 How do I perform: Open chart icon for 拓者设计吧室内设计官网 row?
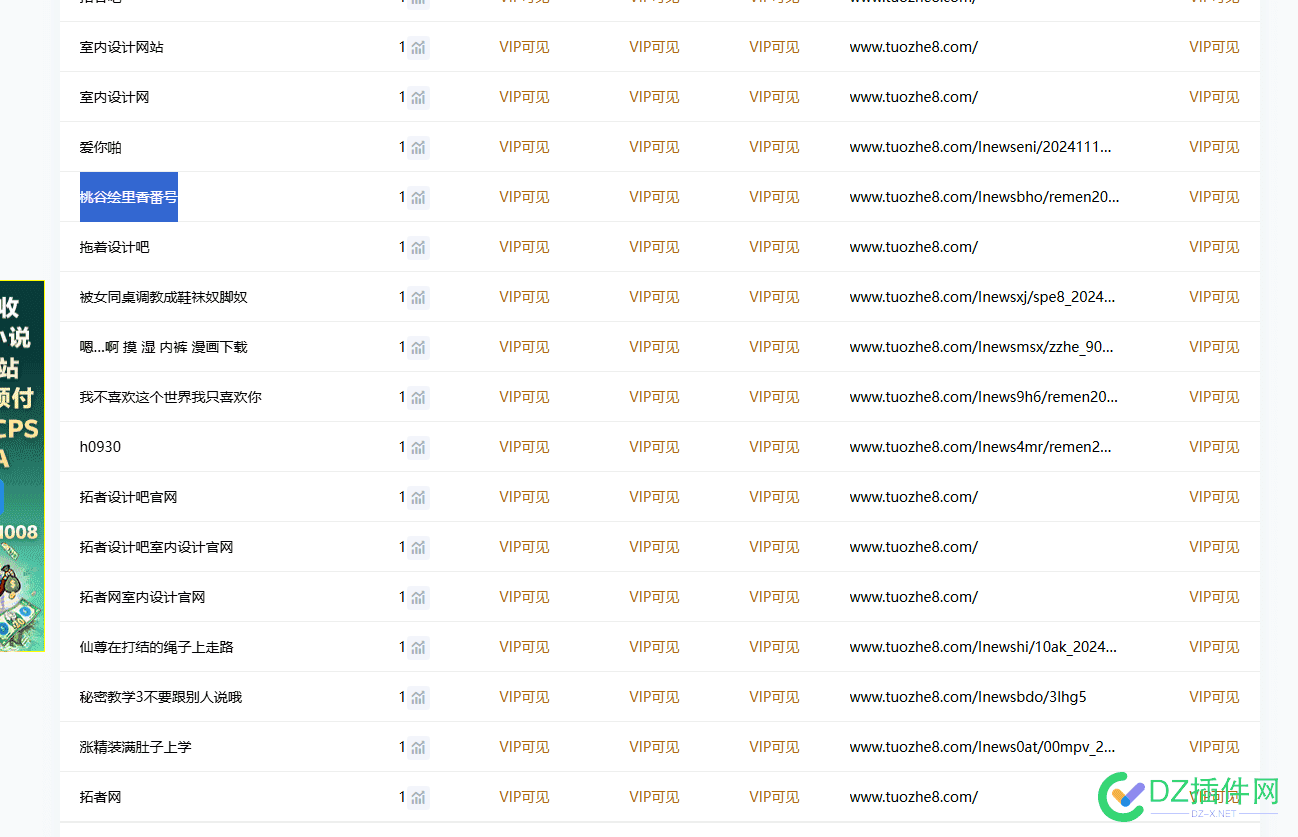point(418,547)
